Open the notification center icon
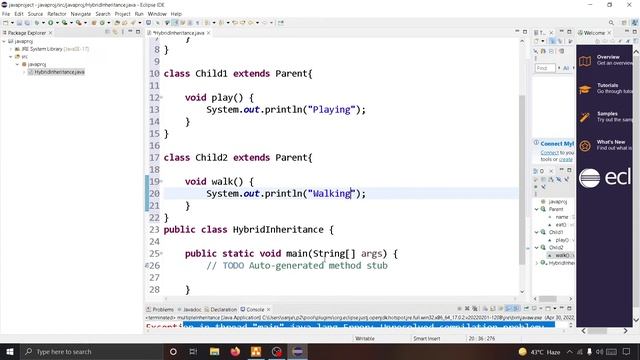 click(627, 351)
